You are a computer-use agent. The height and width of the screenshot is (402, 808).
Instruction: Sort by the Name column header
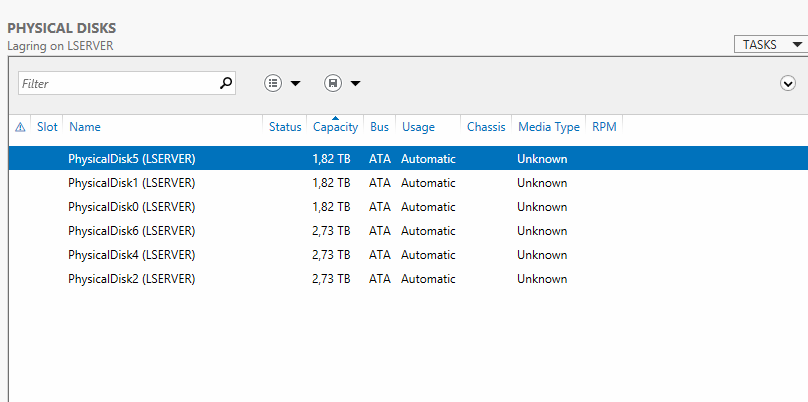[x=85, y=127]
